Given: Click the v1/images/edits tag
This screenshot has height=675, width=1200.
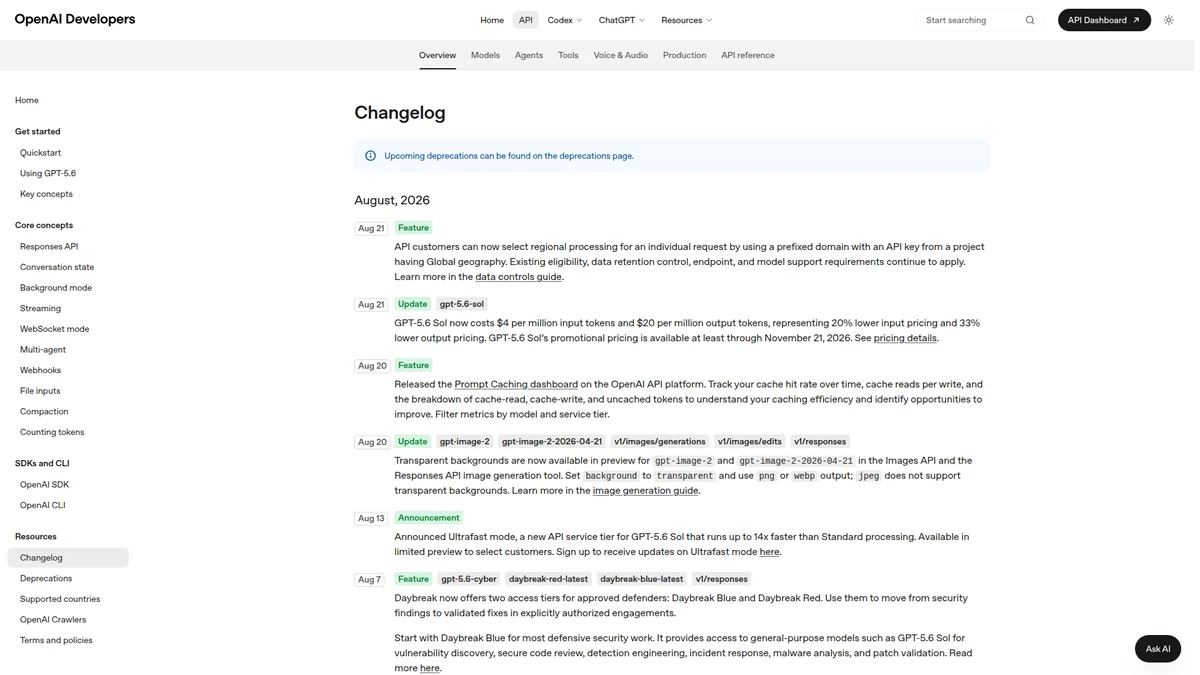Looking at the screenshot, I should click(x=750, y=442).
